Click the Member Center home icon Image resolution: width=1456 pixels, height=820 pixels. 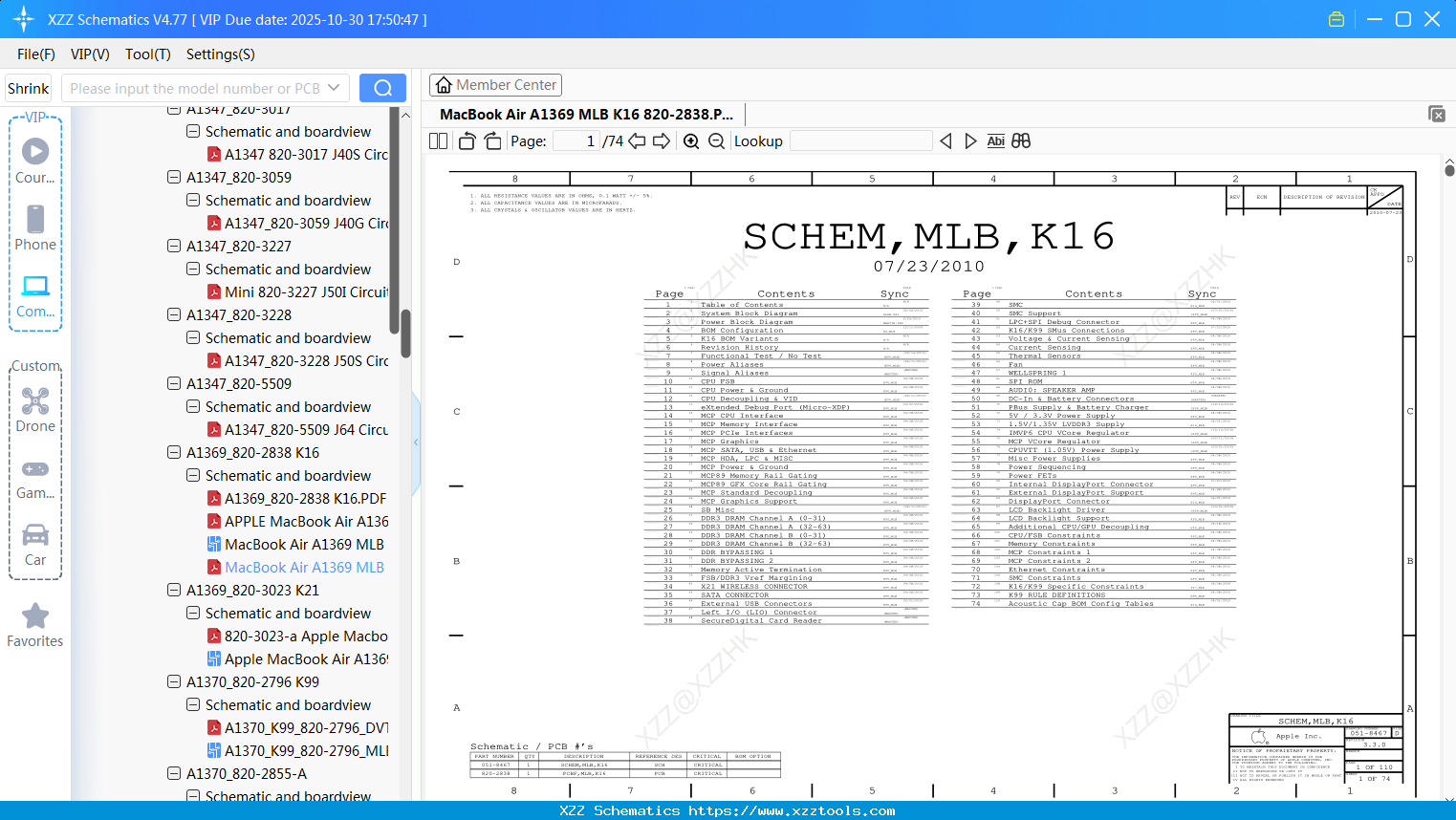point(444,85)
